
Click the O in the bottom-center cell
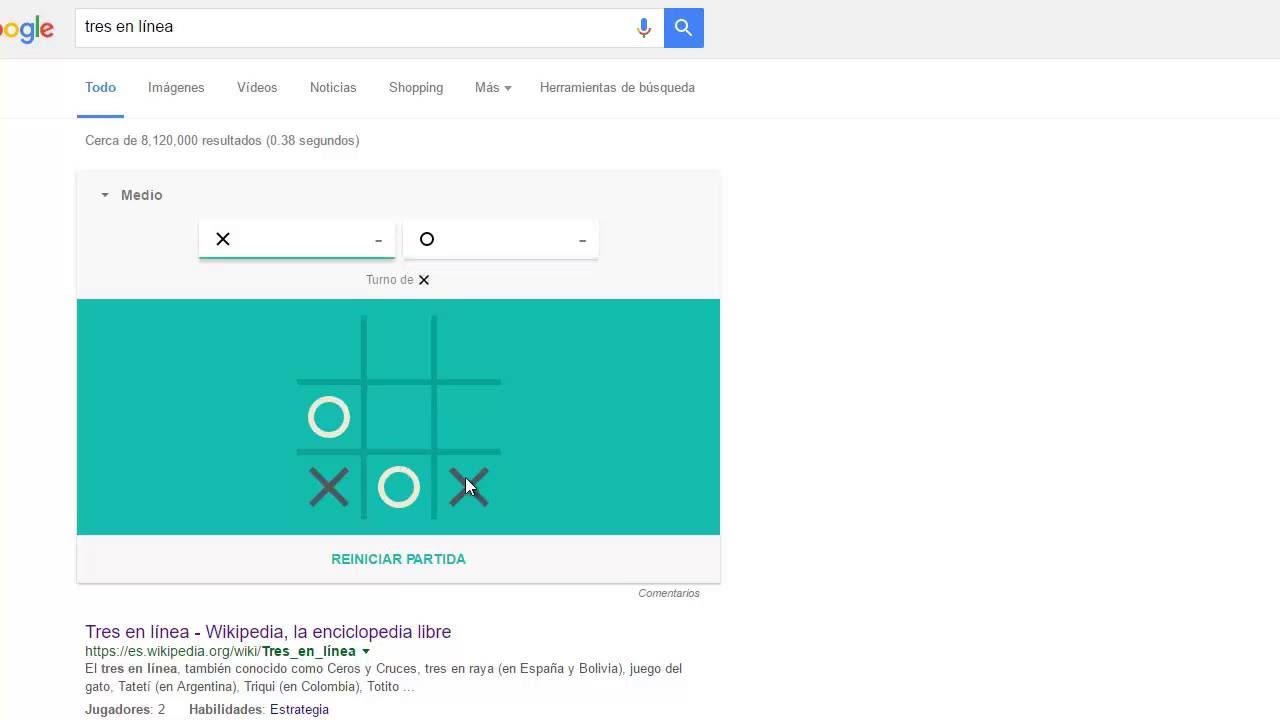[x=399, y=487]
